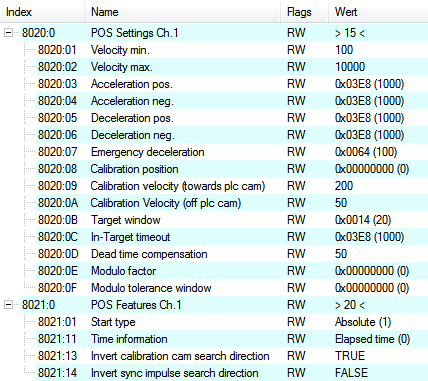Select index 8020:03 entry
This screenshot has width=428, height=381.
57,84
